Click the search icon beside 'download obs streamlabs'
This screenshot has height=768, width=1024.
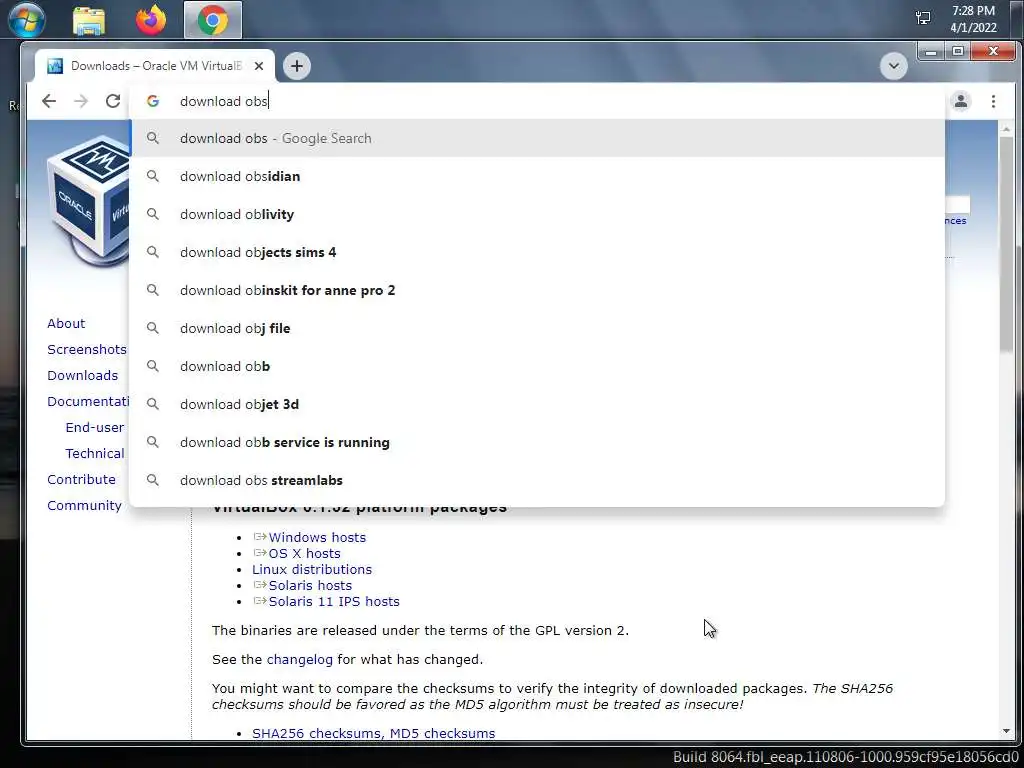(153, 480)
